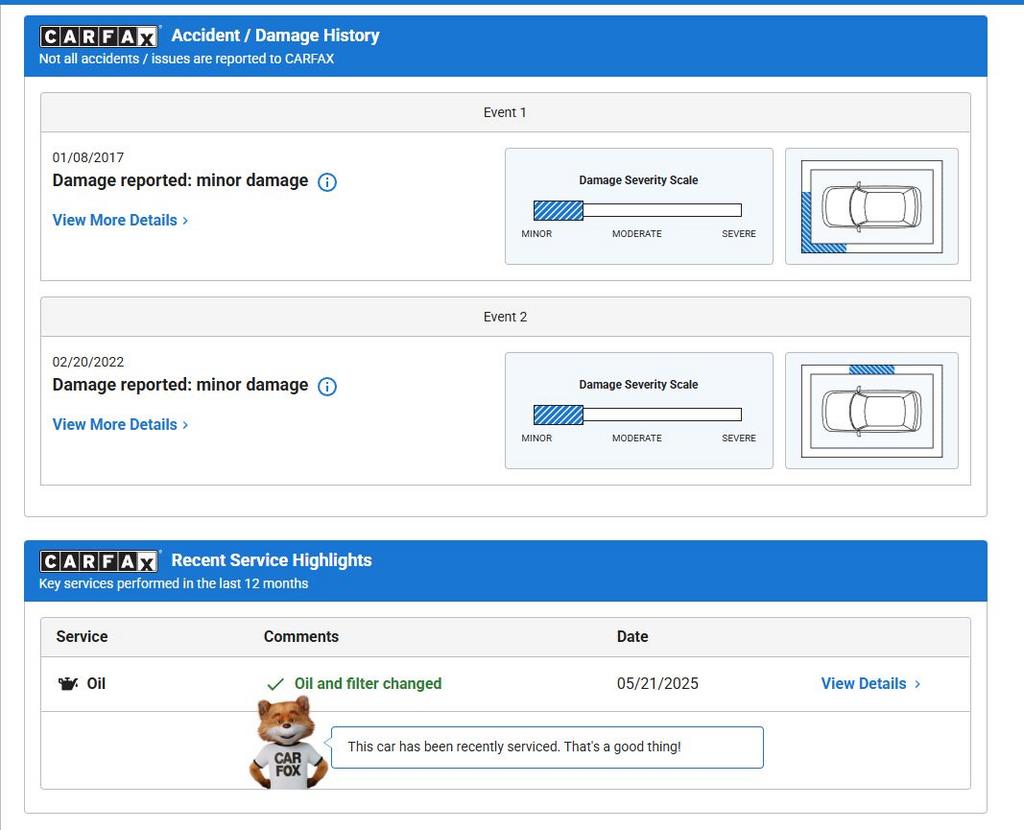1024x830 pixels.
Task: Click the Oil and filter changed comment
Action: (x=367, y=684)
